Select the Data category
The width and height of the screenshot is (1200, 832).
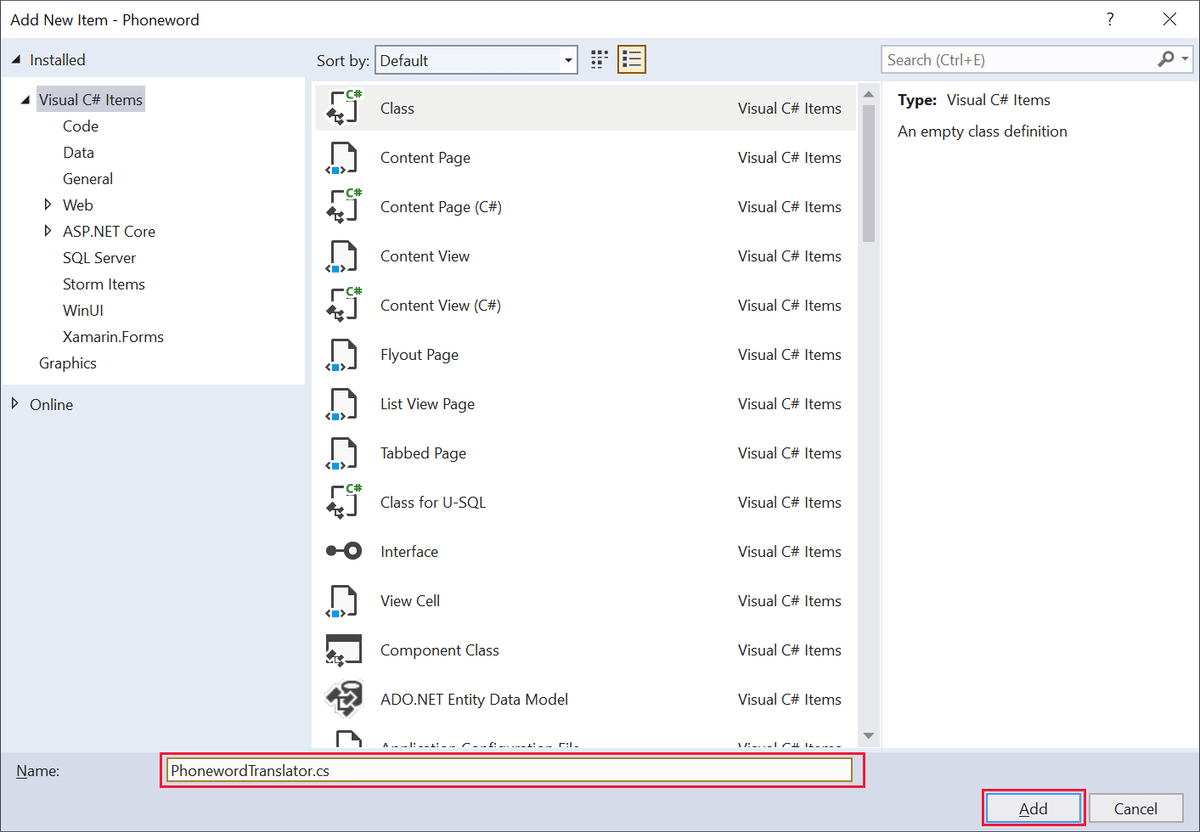pos(78,152)
